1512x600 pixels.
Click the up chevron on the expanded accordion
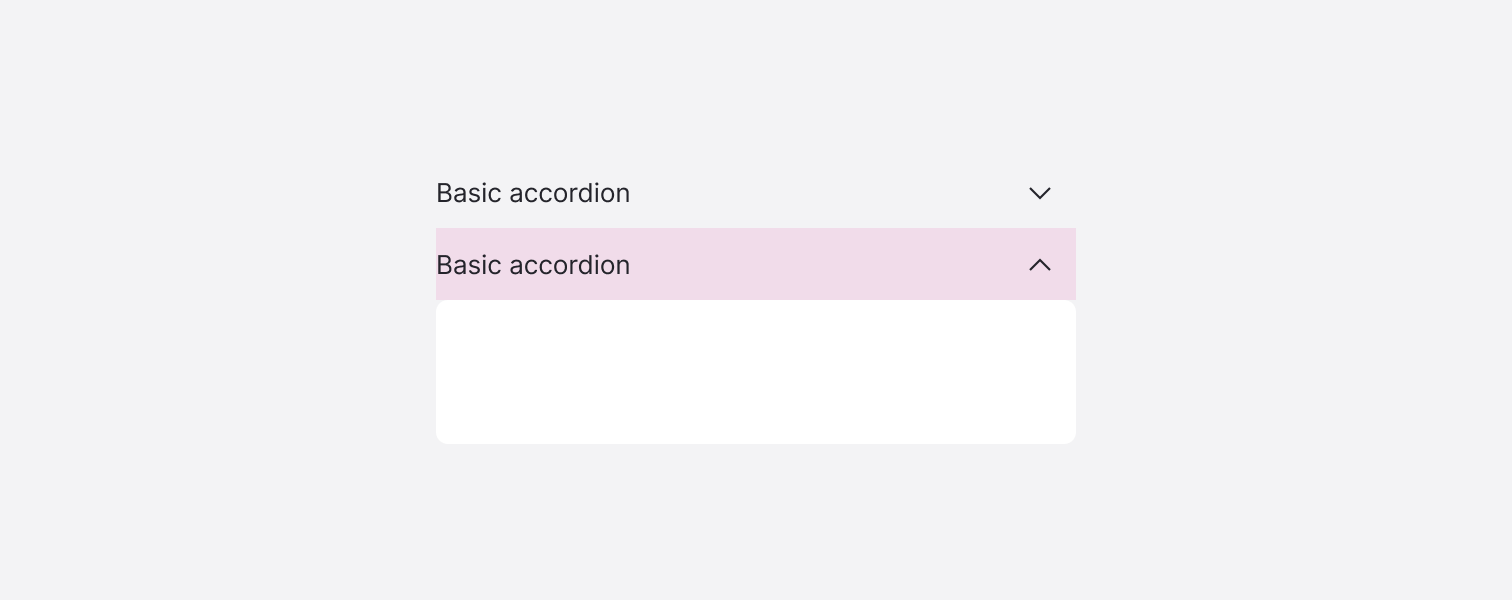tap(1040, 265)
